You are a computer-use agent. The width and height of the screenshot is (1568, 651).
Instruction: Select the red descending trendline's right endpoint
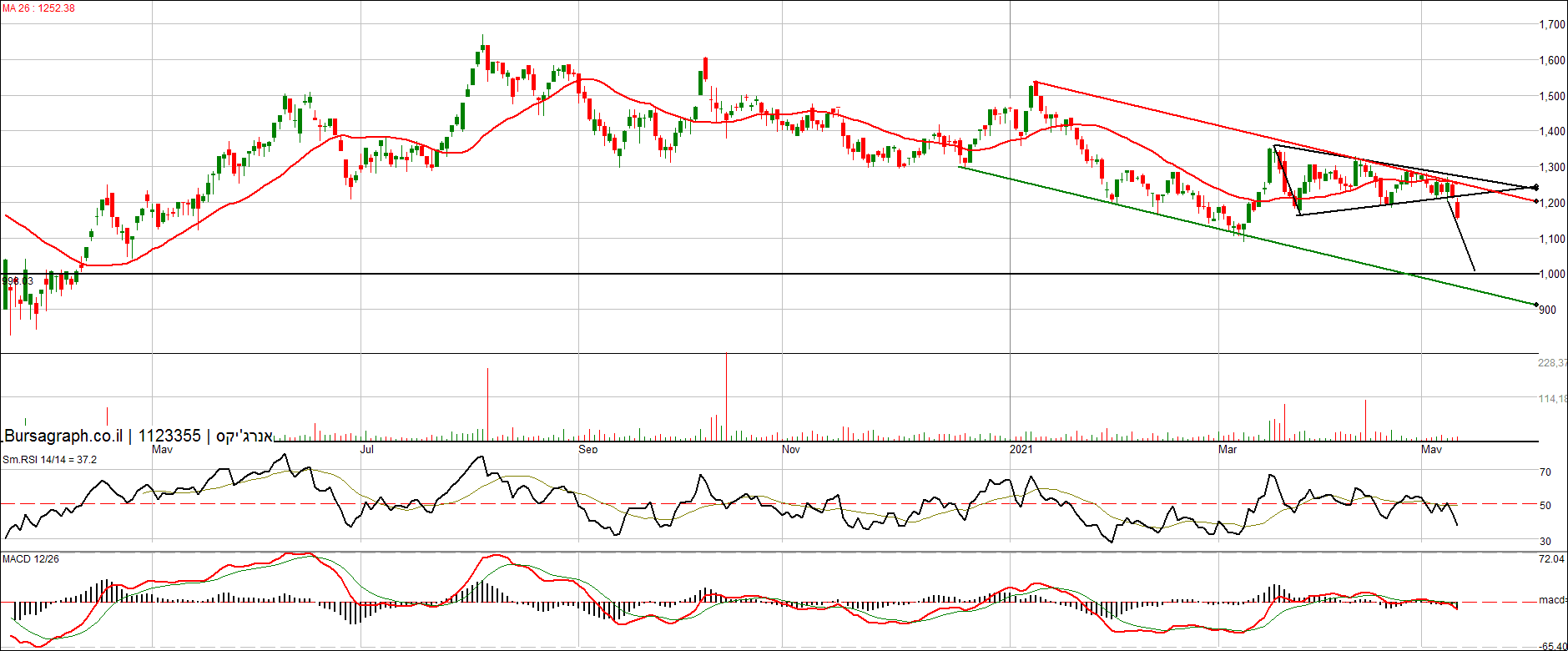coord(1536,201)
